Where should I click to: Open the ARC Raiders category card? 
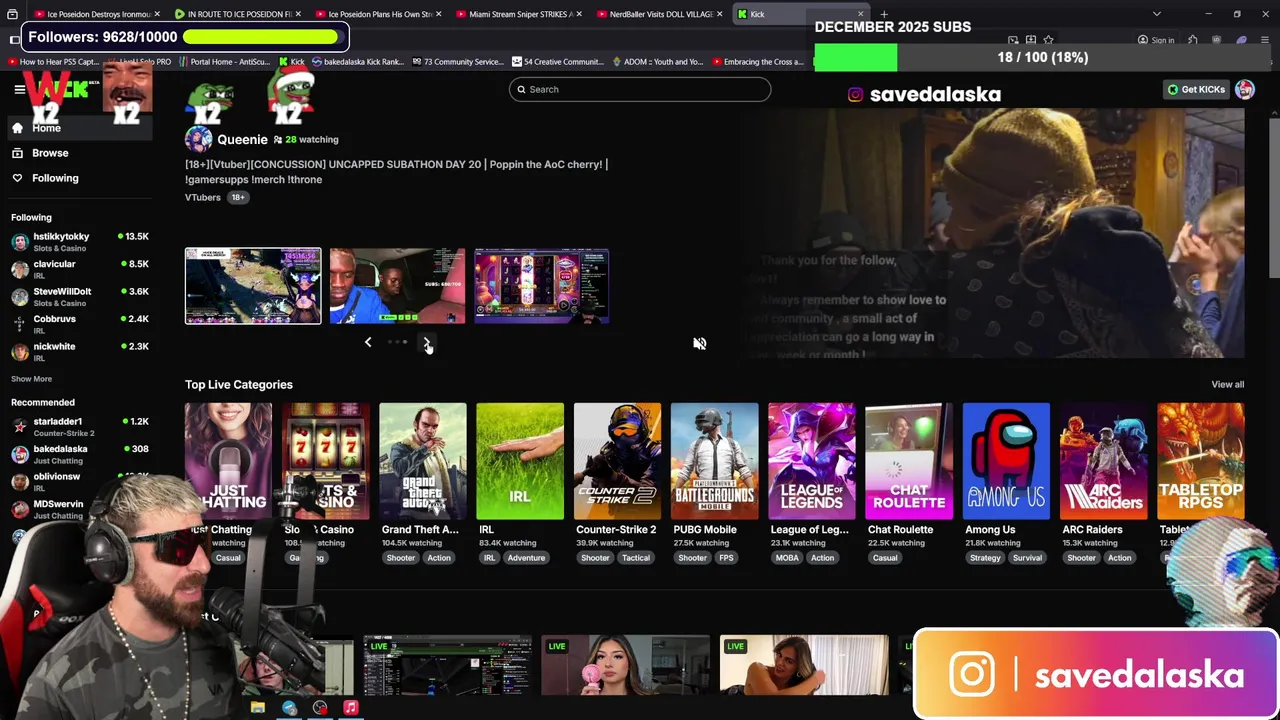point(1103,461)
